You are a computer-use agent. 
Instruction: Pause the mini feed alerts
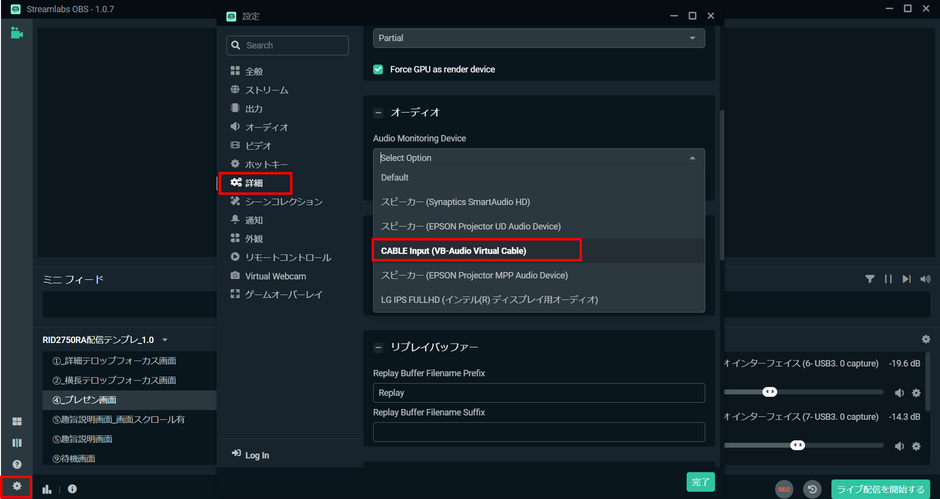[x=888, y=279]
